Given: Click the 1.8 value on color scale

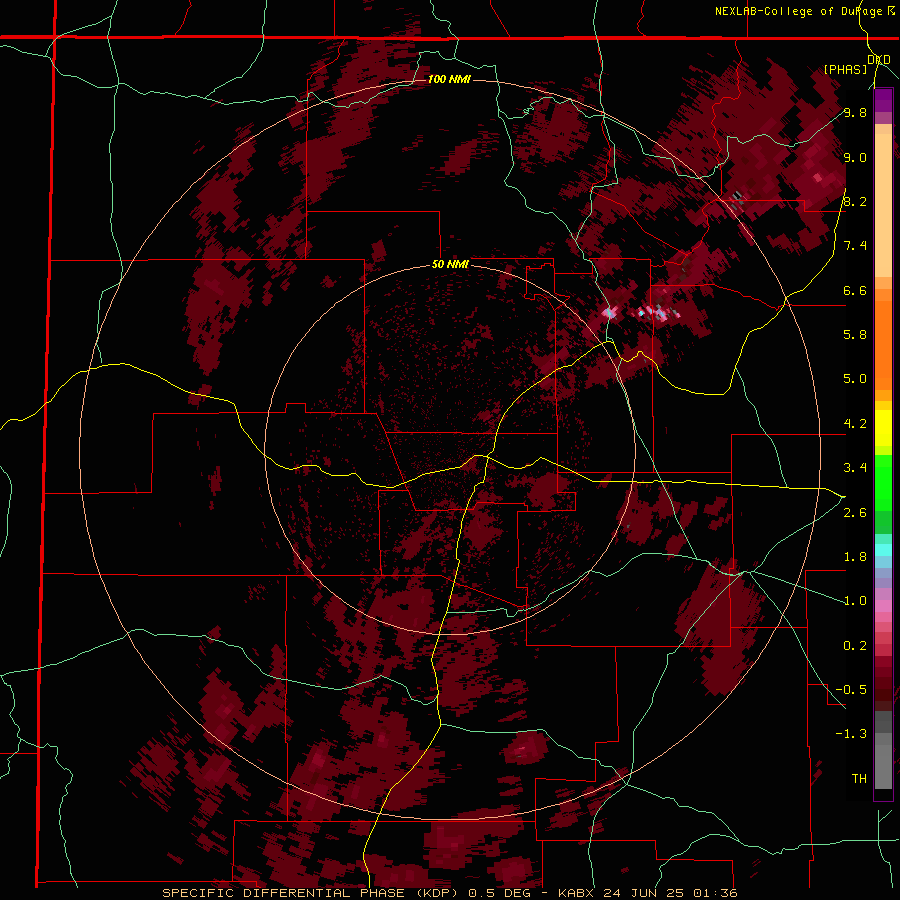Looking at the screenshot, I should click(x=855, y=557).
